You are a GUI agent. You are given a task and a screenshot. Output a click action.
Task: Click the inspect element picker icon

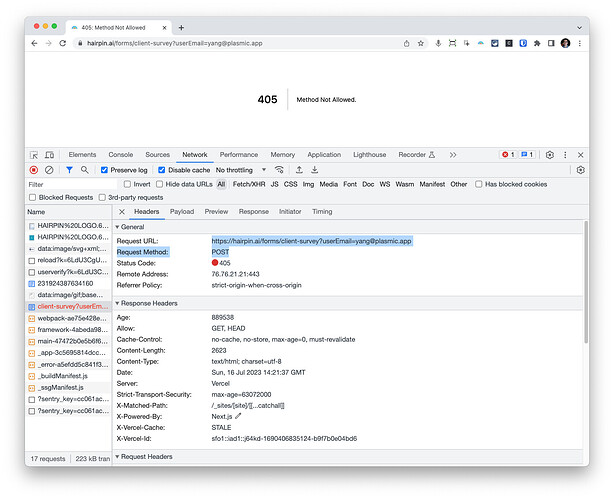34,155
